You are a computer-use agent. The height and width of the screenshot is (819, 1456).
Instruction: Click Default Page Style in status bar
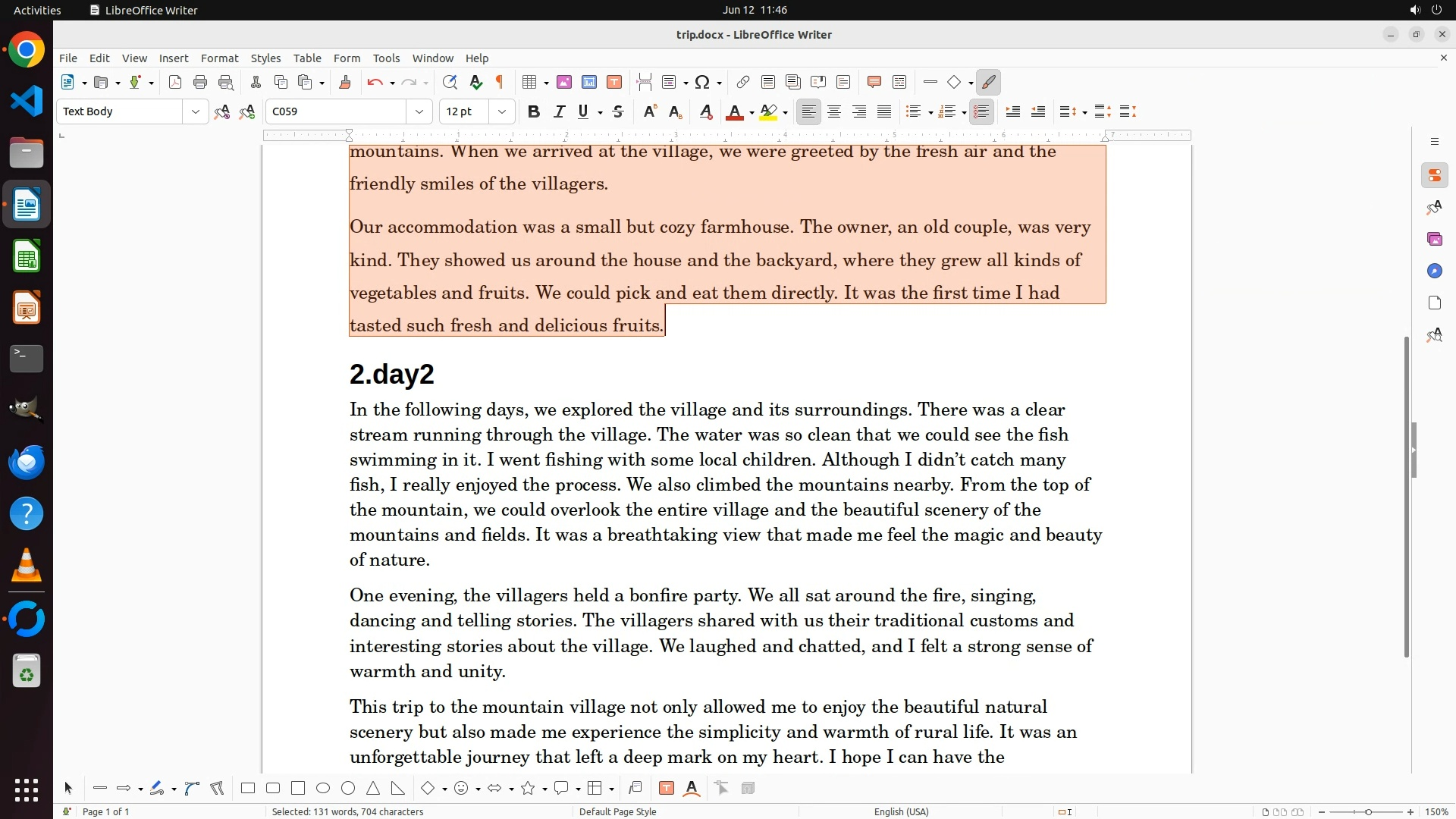point(617,811)
